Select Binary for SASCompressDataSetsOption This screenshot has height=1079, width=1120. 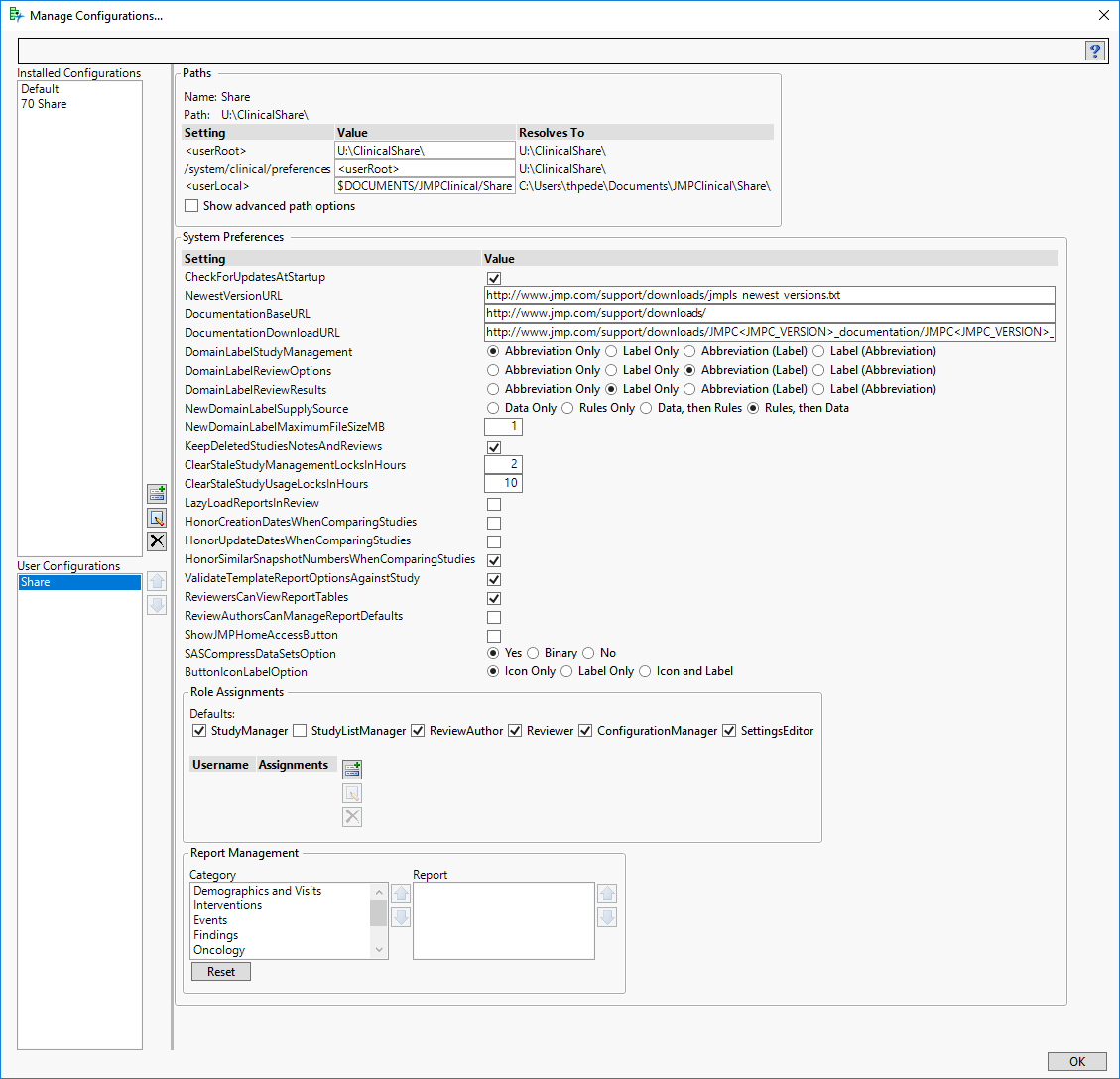(533, 653)
